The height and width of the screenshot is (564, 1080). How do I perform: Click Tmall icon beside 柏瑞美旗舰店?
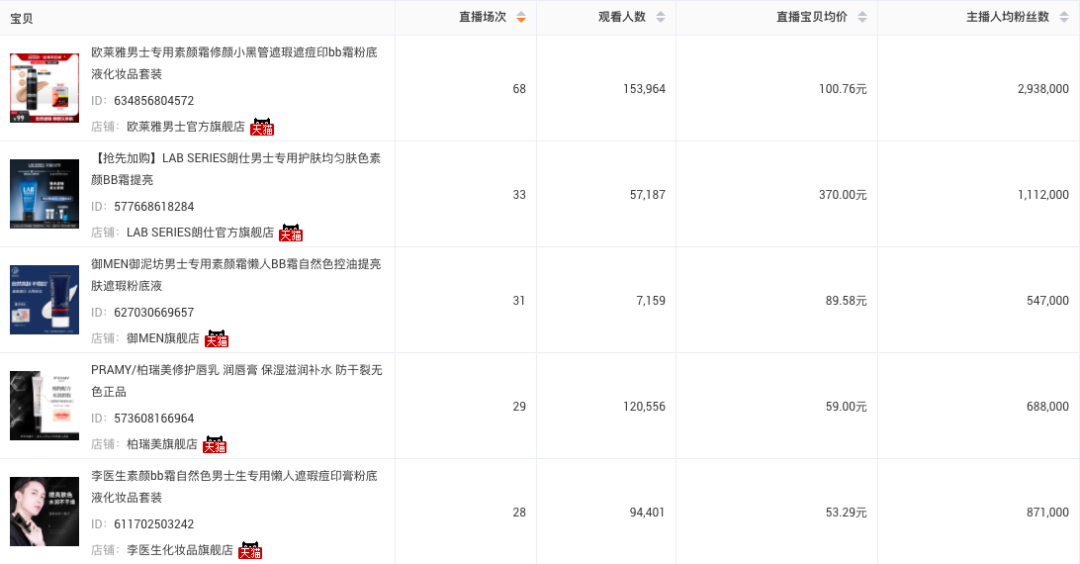click(x=214, y=445)
